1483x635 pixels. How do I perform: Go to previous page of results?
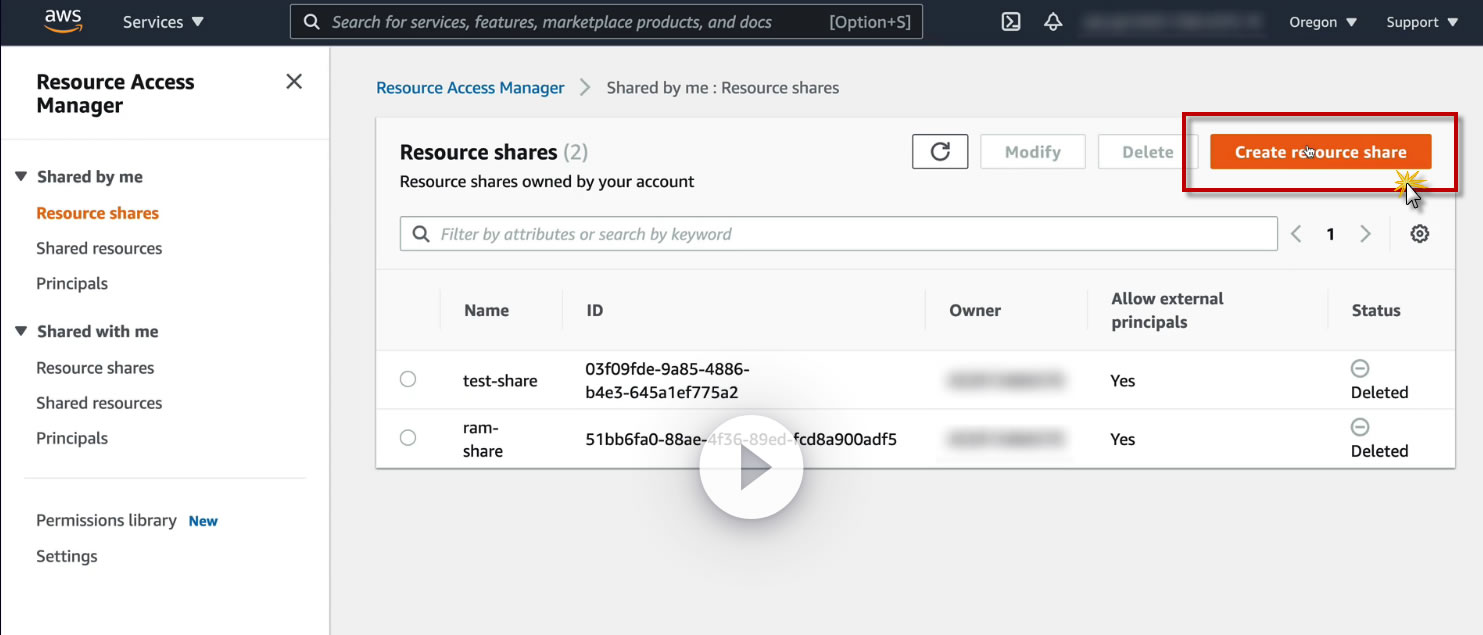pos(1296,234)
